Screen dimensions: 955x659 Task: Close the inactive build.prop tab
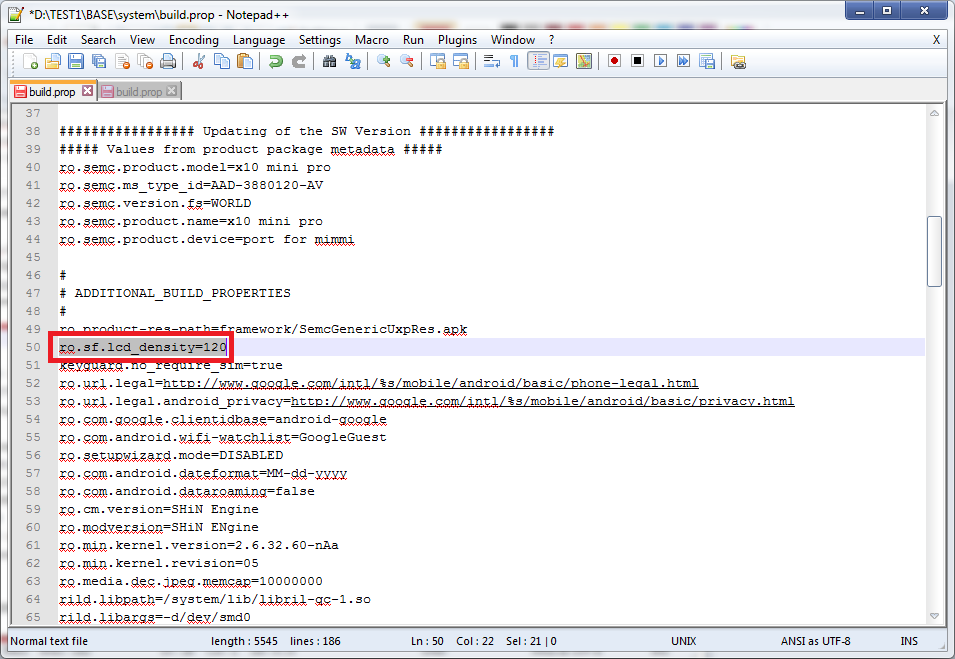coord(172,91)
